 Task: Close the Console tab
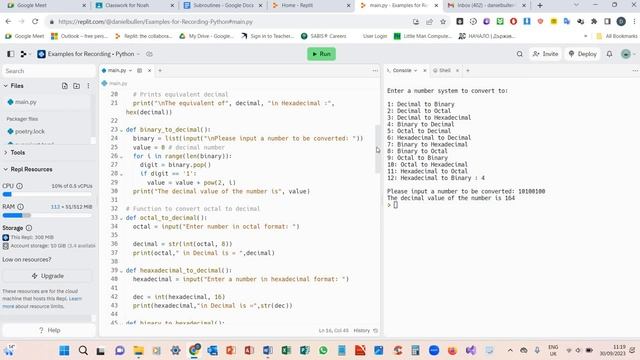point(424,71)
